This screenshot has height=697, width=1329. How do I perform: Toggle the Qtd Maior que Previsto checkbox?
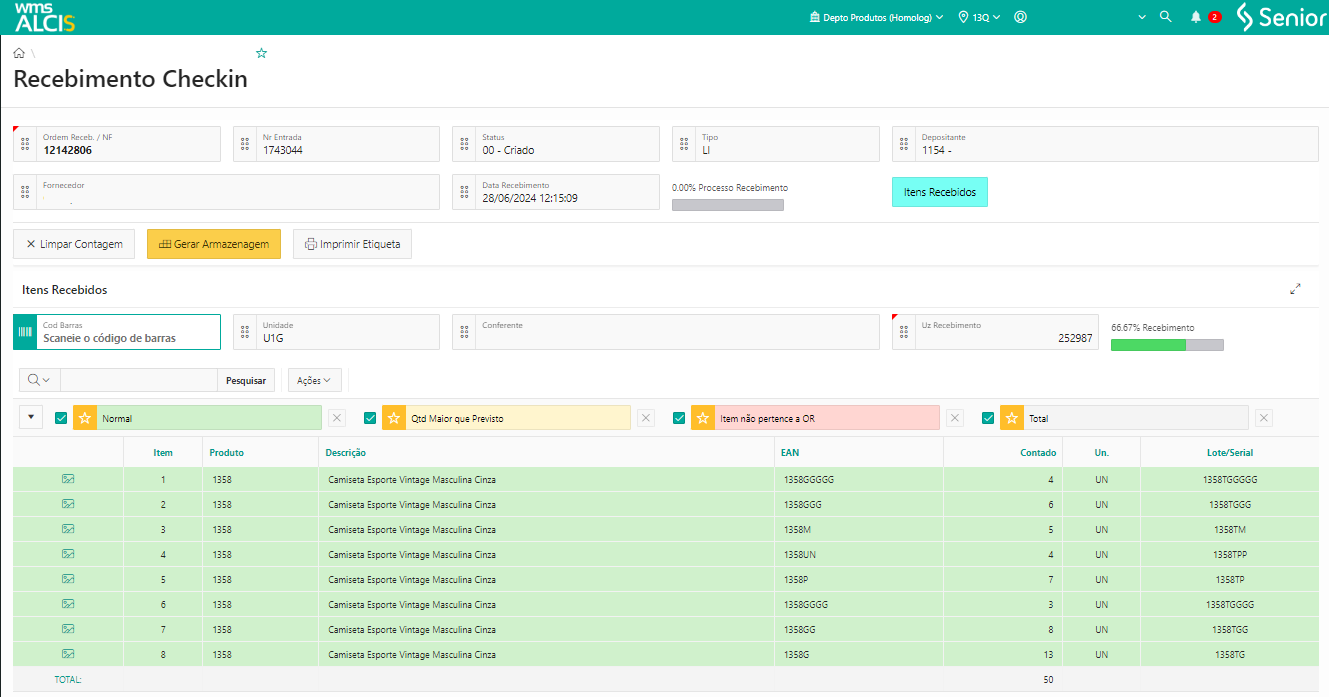click(370, 418)
